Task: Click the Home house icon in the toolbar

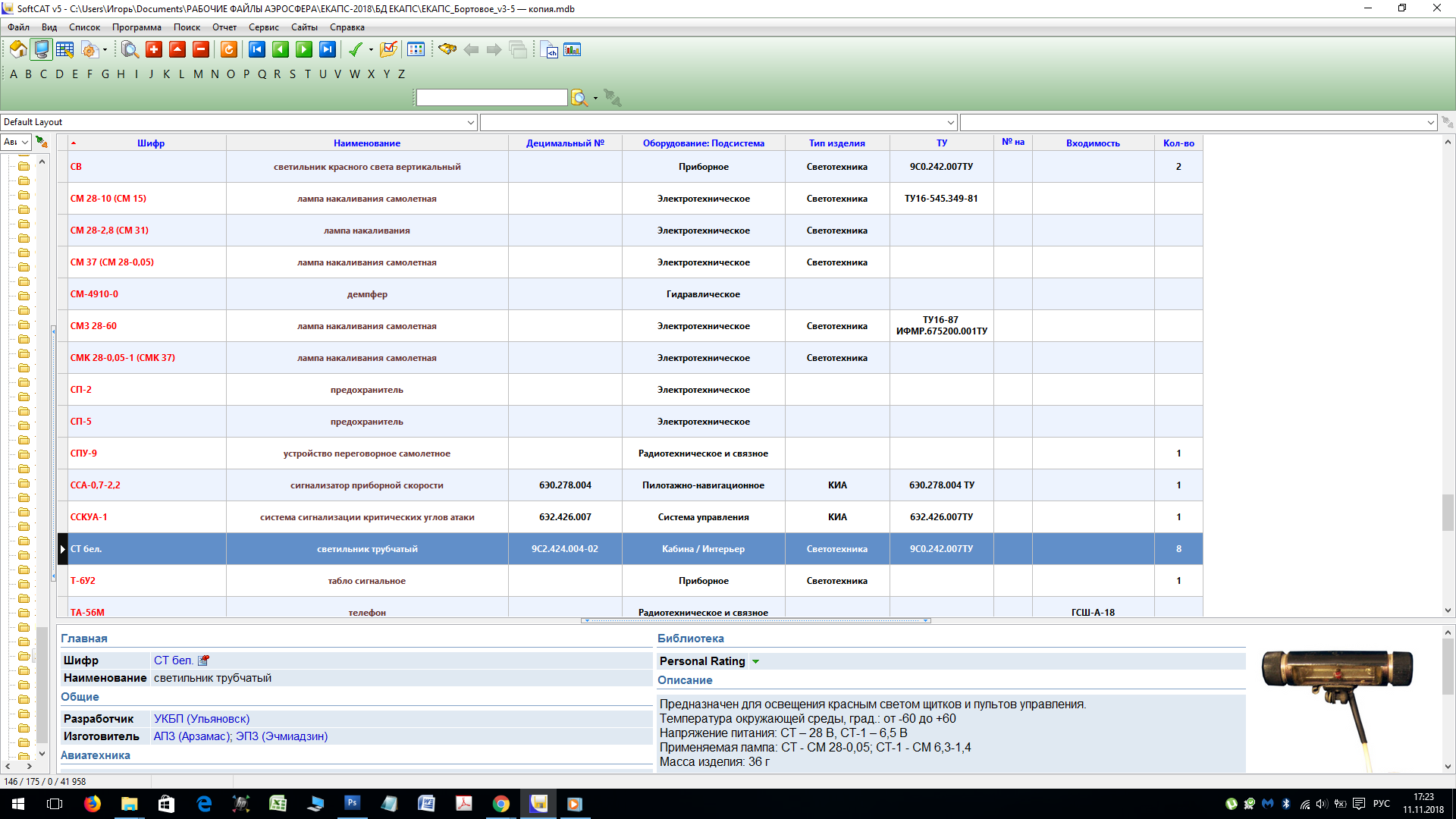Action: pyautogui.click(x=18, y=50)
